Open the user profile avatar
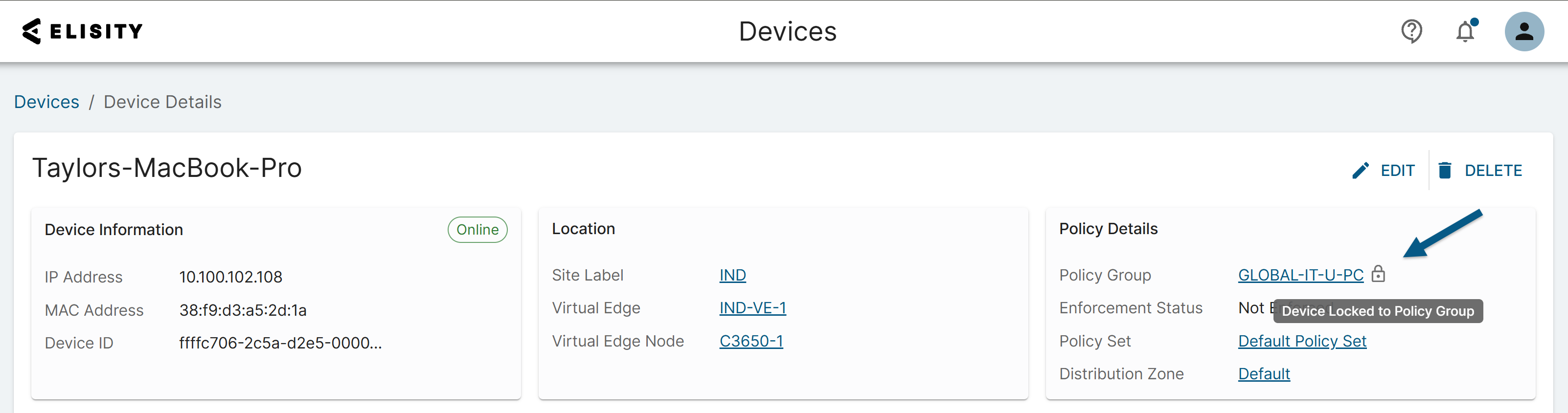Image resolution: width=1568 pixels, height=413 pixels. 1523,32
